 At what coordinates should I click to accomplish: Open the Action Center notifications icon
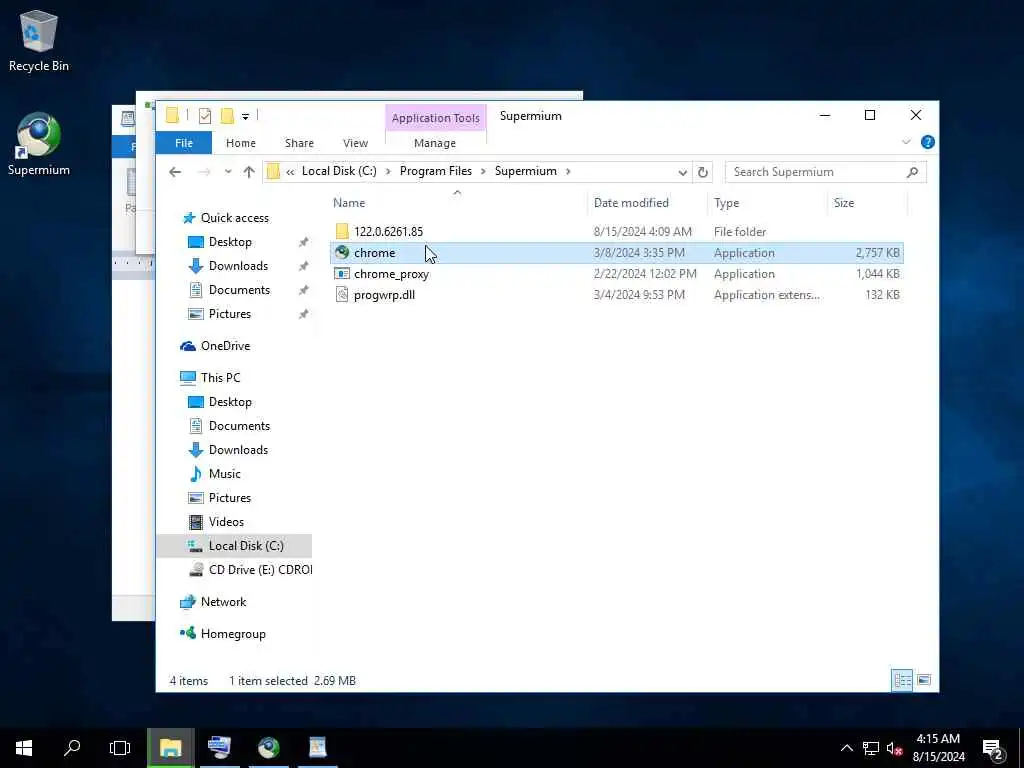pos(993,749)
